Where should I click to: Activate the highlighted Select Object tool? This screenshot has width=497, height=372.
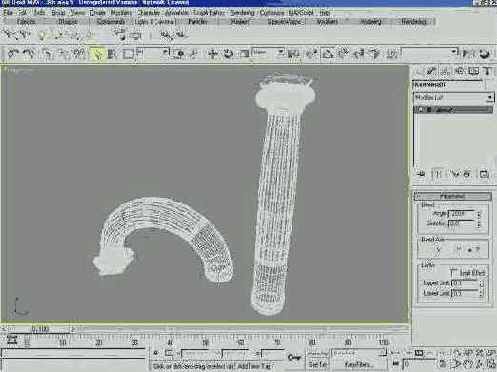coord(97,54)
